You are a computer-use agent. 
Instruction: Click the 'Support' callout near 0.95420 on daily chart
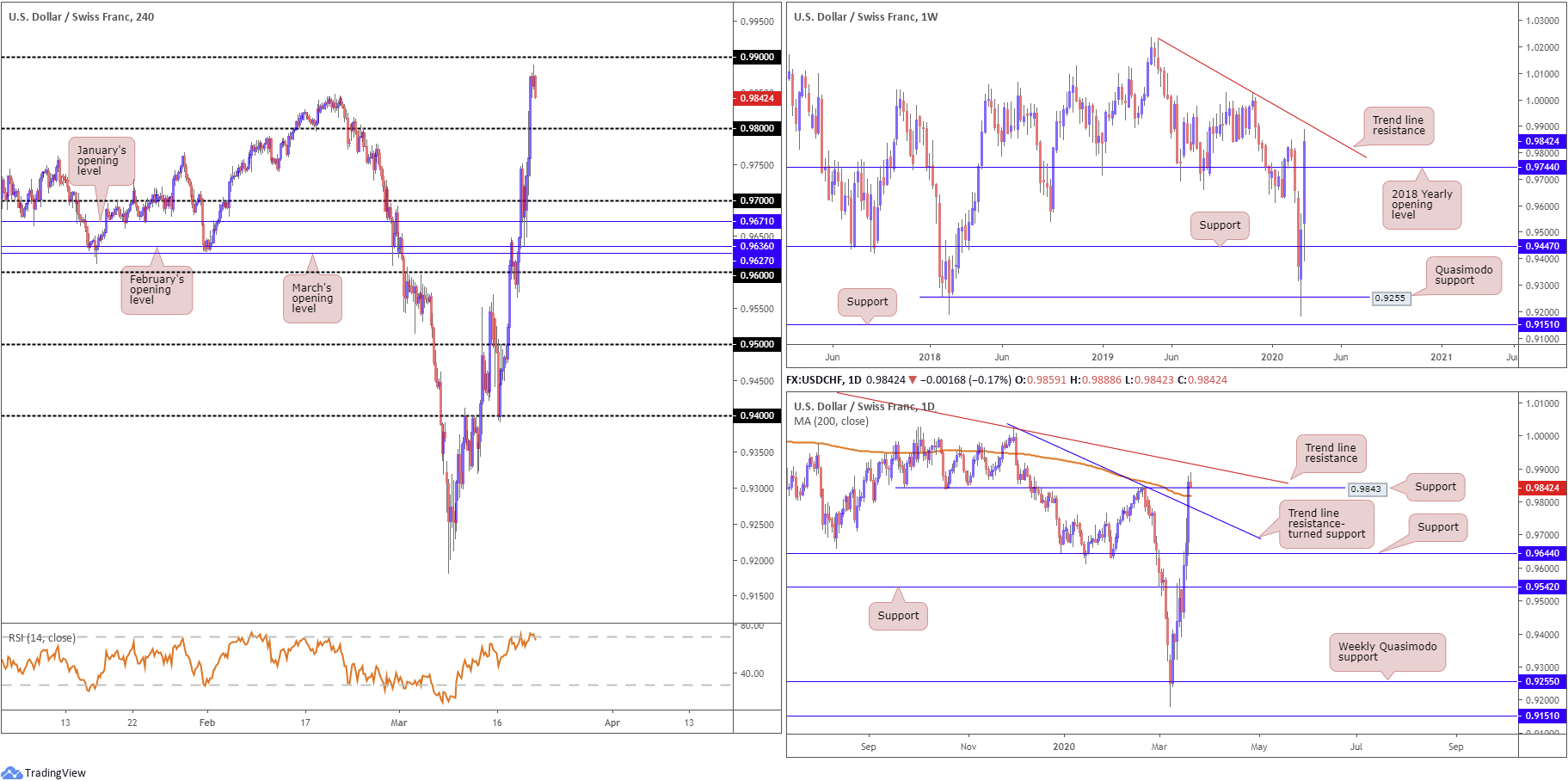pyautogui.click(x=898, y=616)
